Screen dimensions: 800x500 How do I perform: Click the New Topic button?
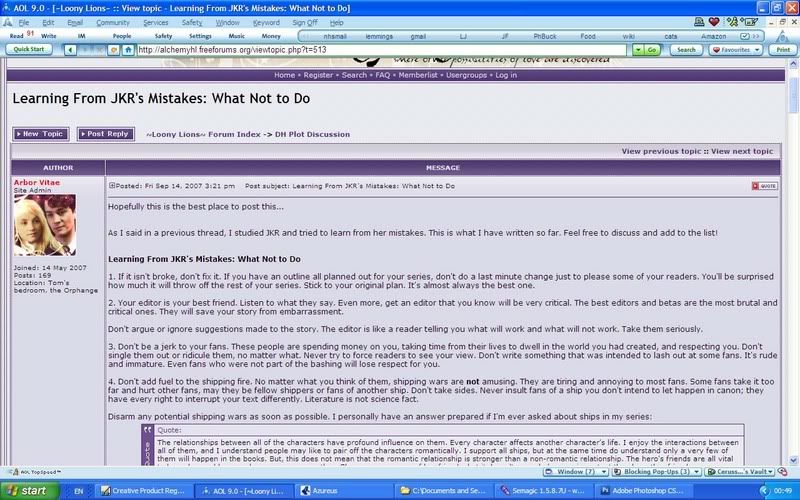(x=41, y=133)
